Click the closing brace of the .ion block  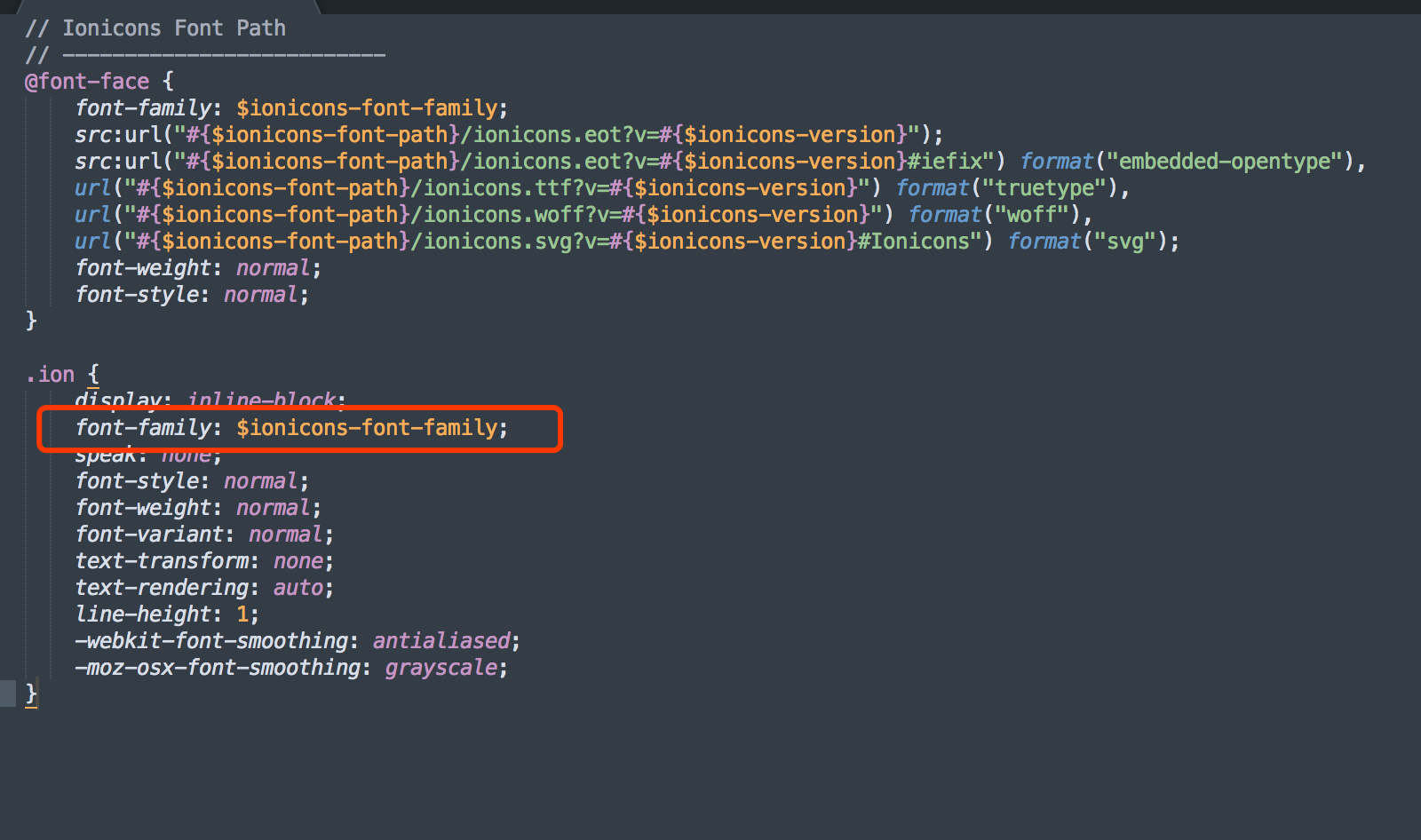[x=32, y=693]
